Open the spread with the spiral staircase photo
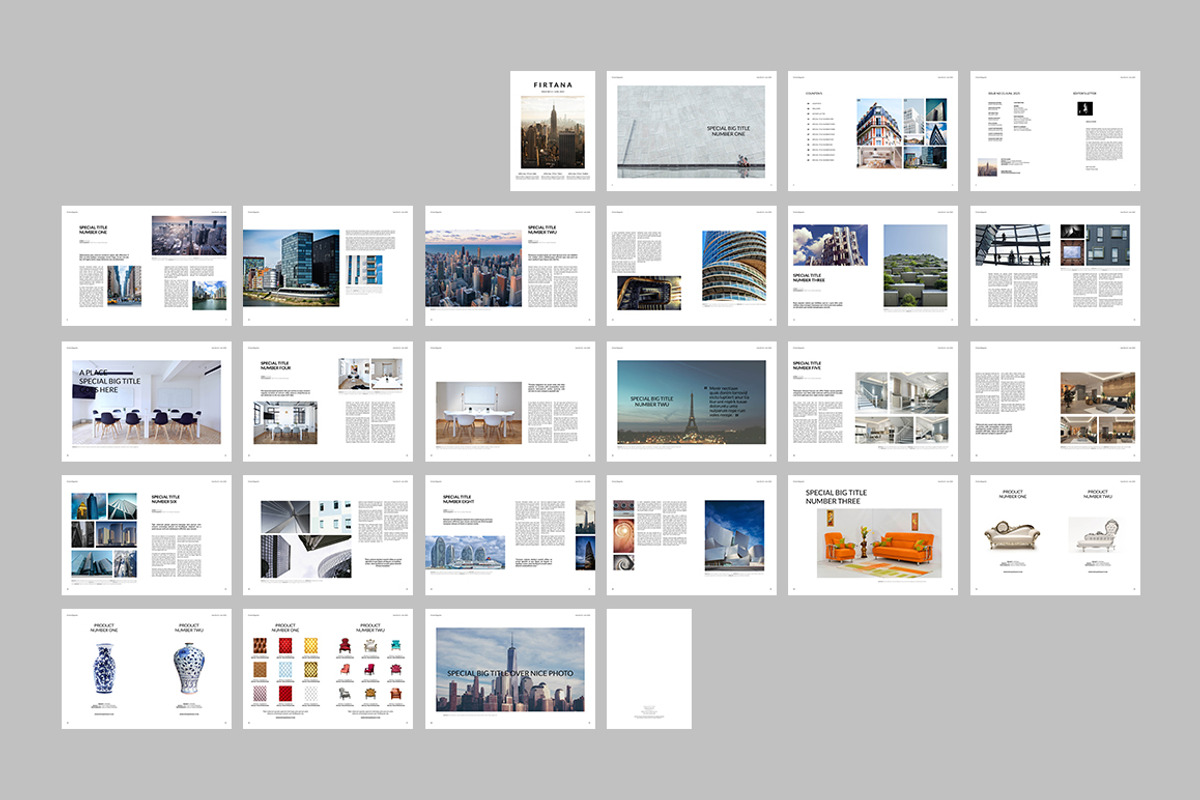Image resolution: width=1200 pixels, height=800 pixels. coord(691,265)
